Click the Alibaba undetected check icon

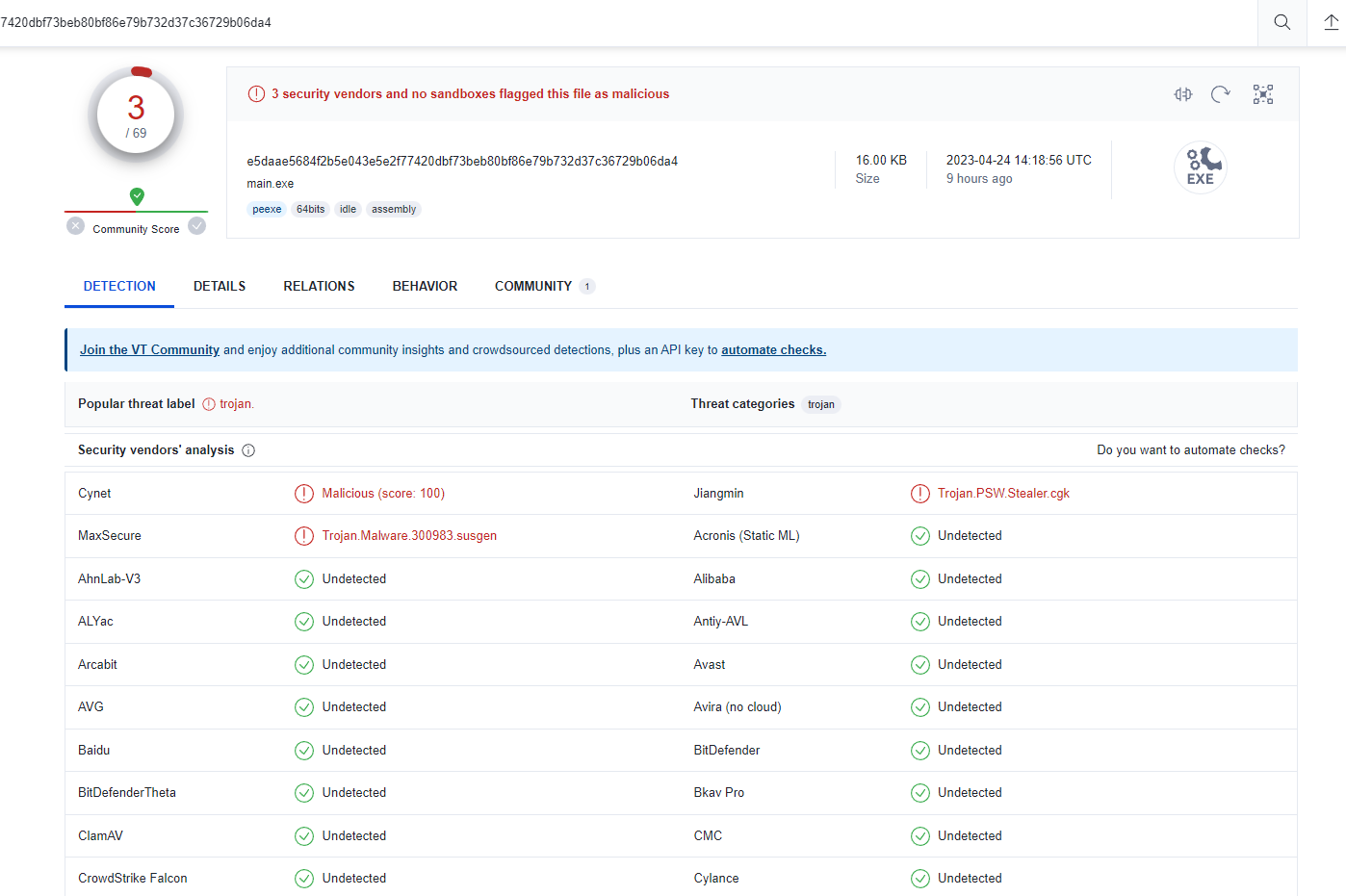pyautogui.click(x=920, y=579)
